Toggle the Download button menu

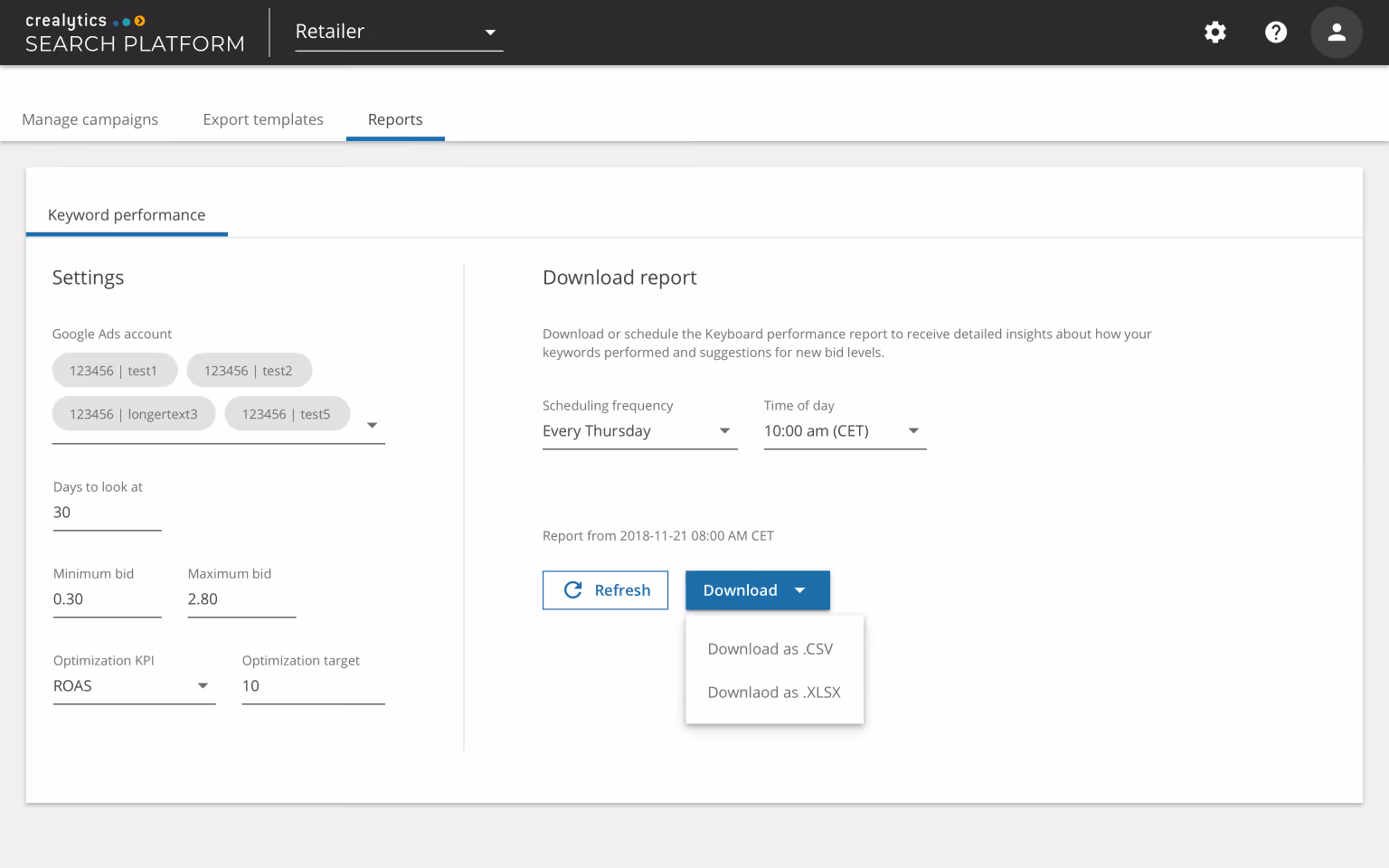[758, 590]
